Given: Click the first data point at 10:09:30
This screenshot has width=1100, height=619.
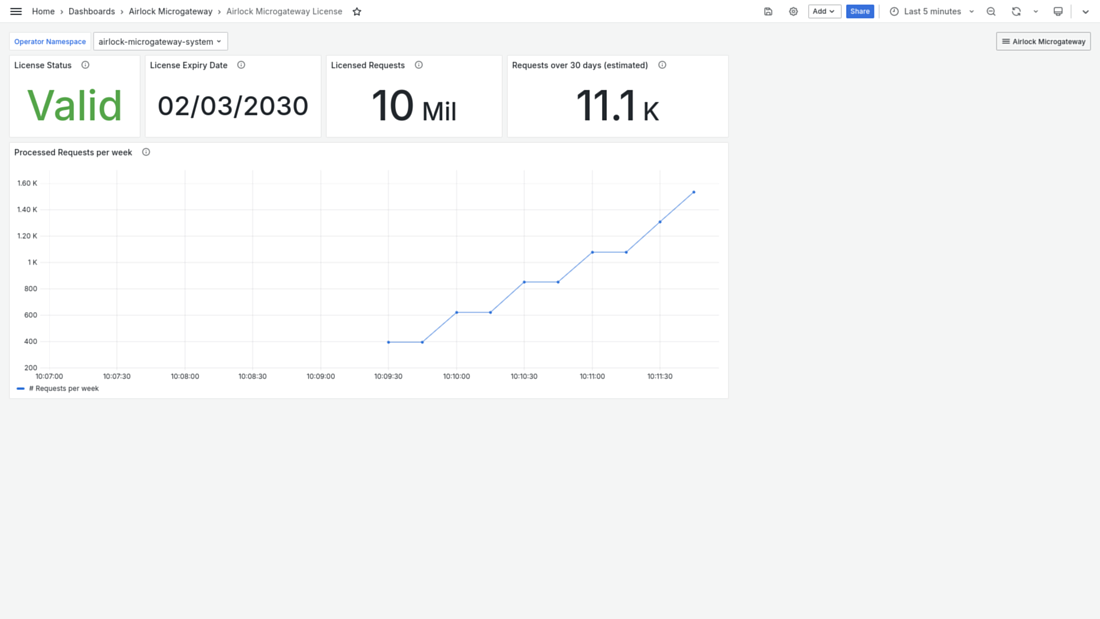Looking at the screenshot, I should pyautogui.click(x=389, y=342).
